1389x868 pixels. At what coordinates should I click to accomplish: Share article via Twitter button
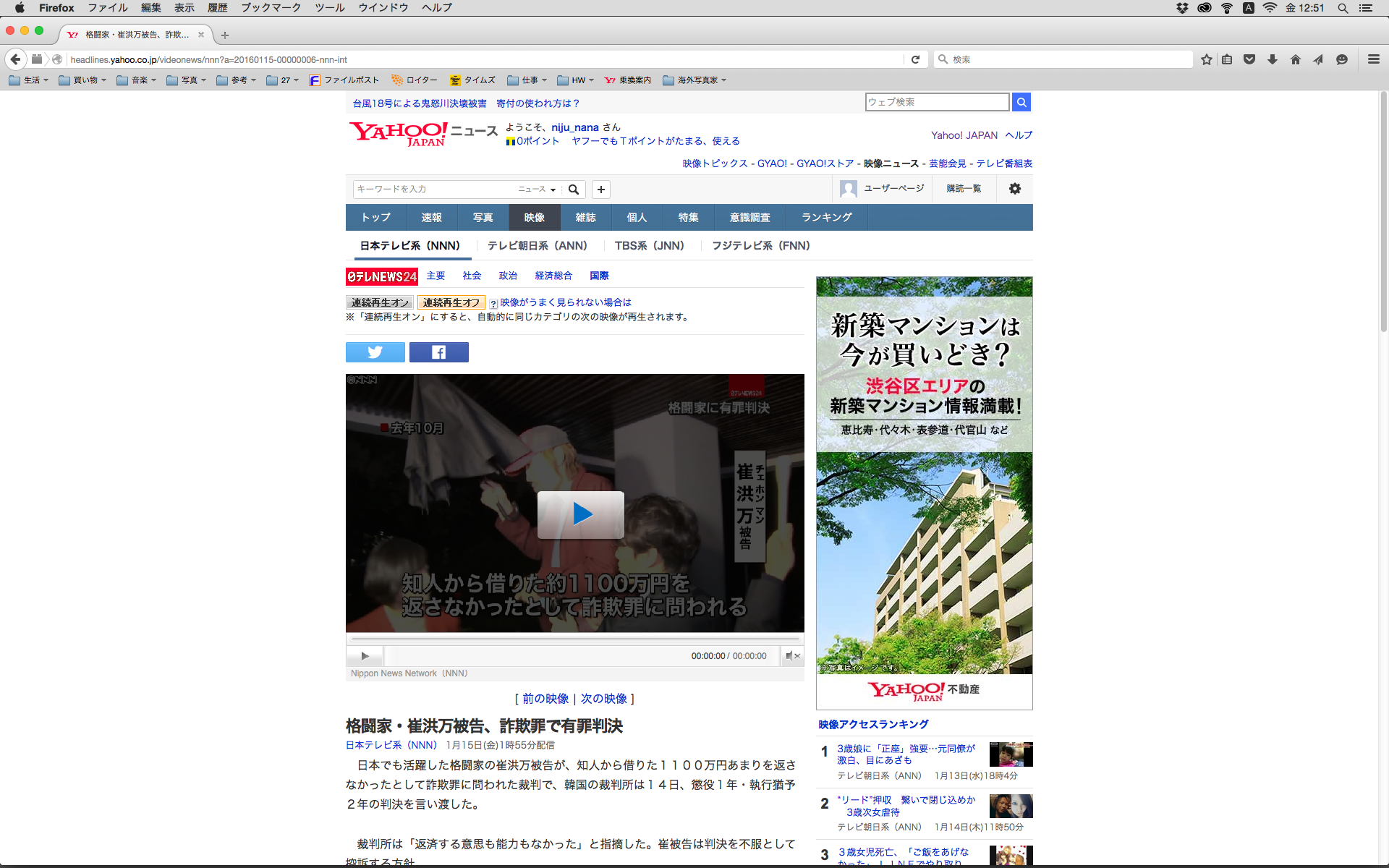pyautogui.click(x=375, y=352)
